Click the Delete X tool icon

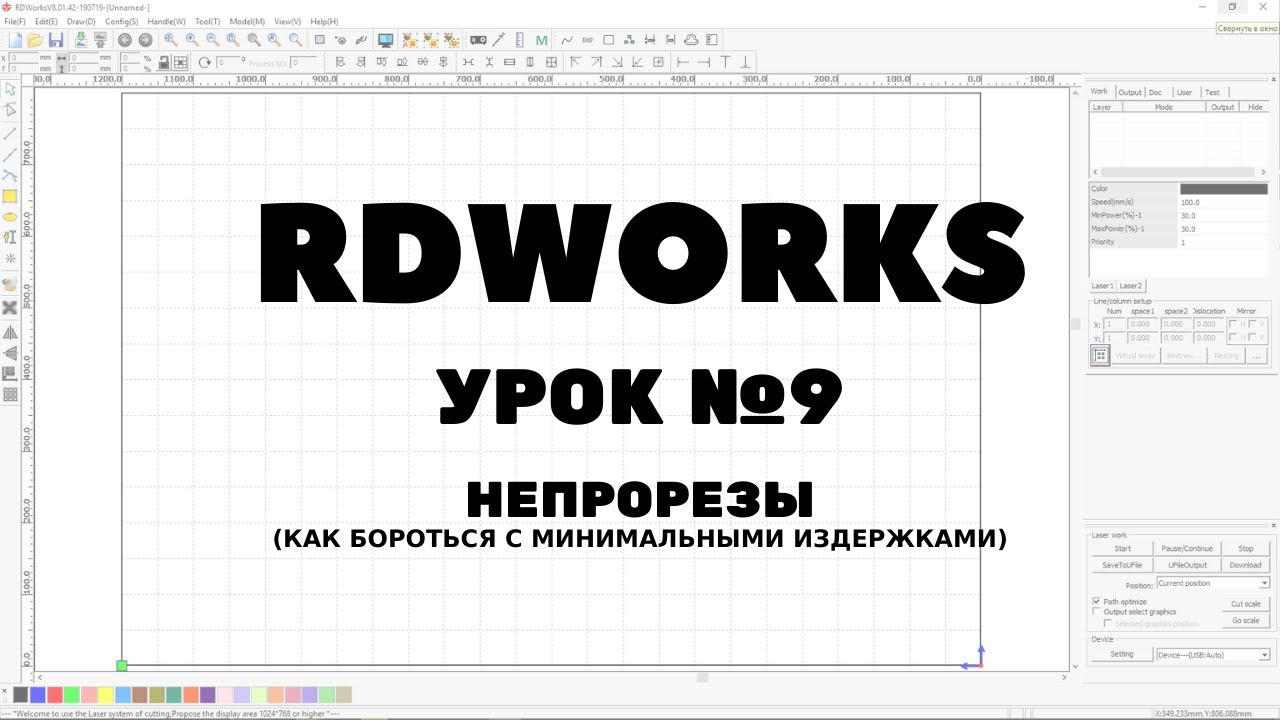[x=10, y=307]
